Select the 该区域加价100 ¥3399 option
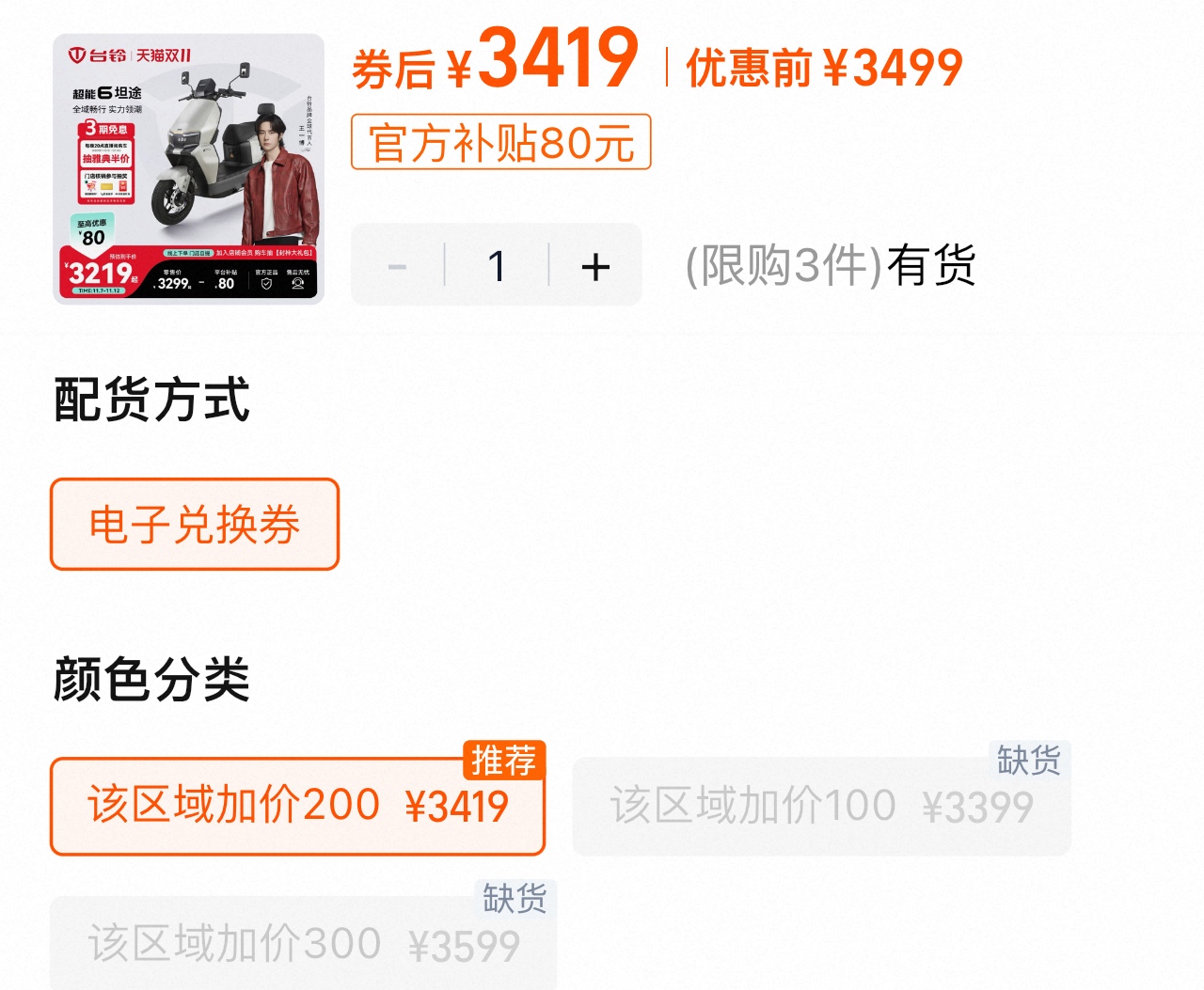The width and height of the screenshot is (1204, 990). click(821, 807)
